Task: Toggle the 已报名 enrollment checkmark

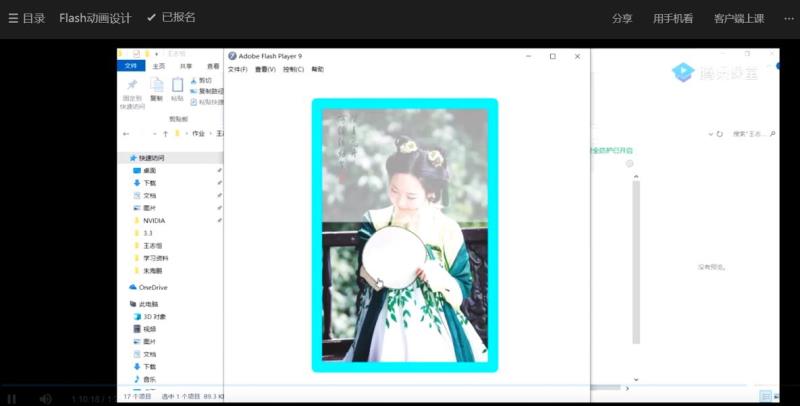Action: point(151,18)
